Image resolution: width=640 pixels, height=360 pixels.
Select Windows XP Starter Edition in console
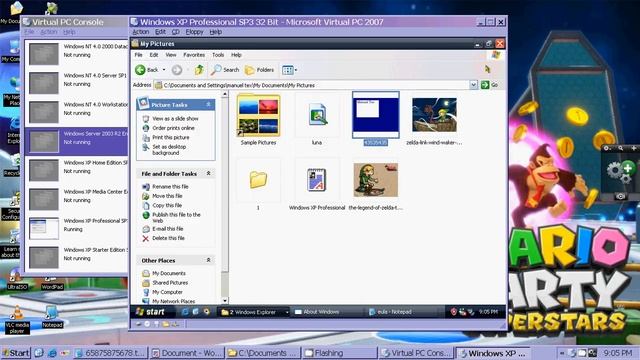point(77,257)
